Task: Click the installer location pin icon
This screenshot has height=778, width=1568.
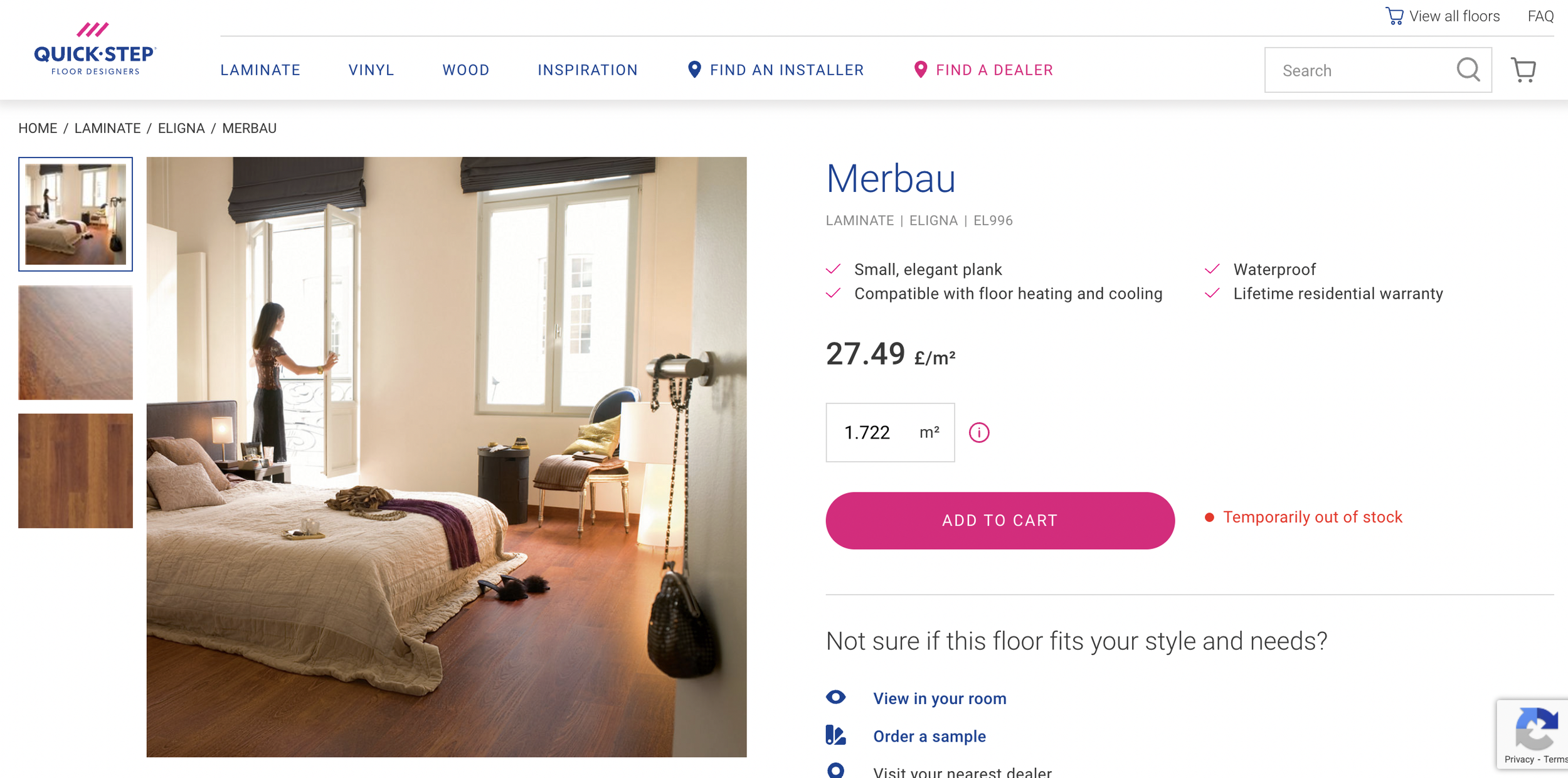Action: pos(694,69)
